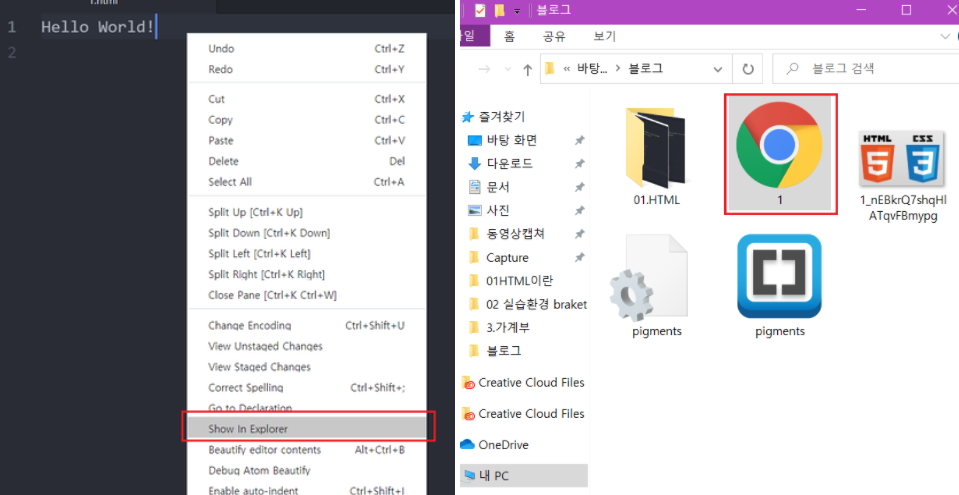959x495 pixels.
Task: Choose Split Up in the context menu
Action: (306, 212)
